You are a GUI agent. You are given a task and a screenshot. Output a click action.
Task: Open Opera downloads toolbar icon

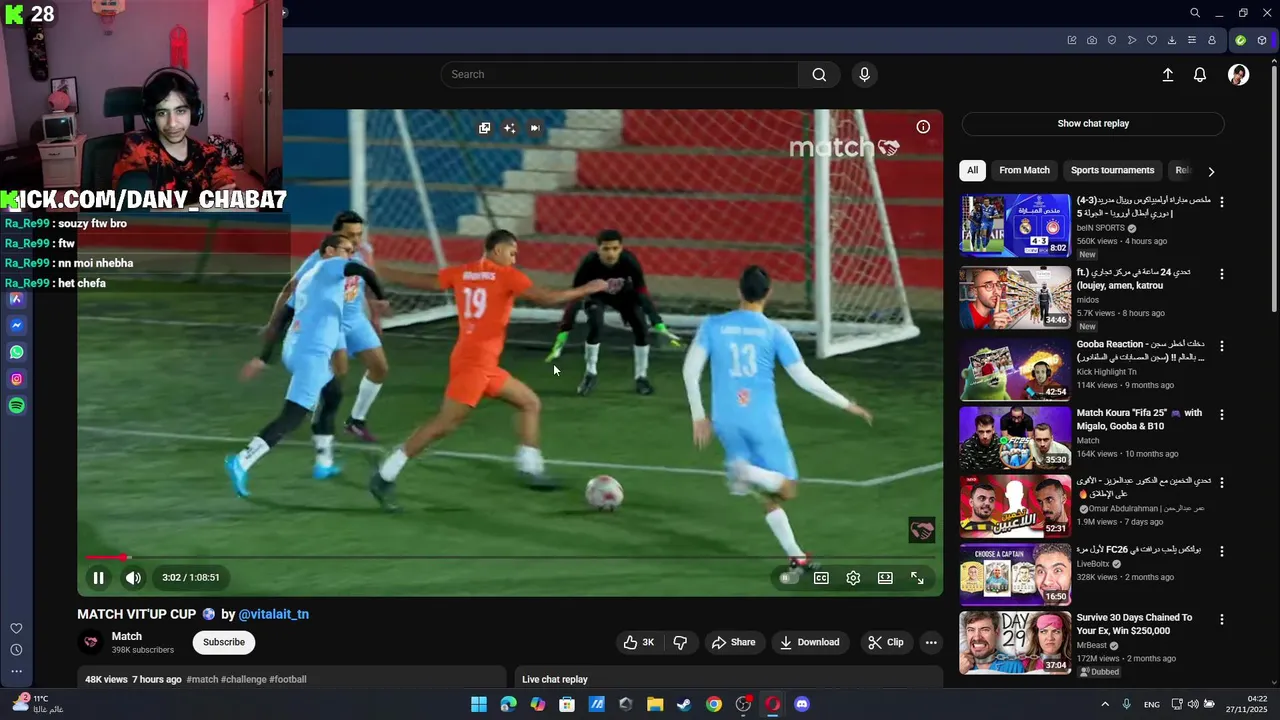click(1172, 40)
